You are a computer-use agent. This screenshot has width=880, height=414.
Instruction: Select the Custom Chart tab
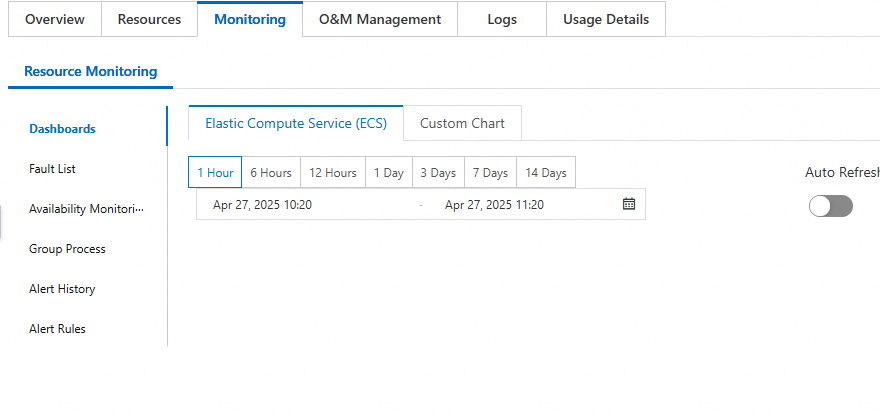[462, 123]
